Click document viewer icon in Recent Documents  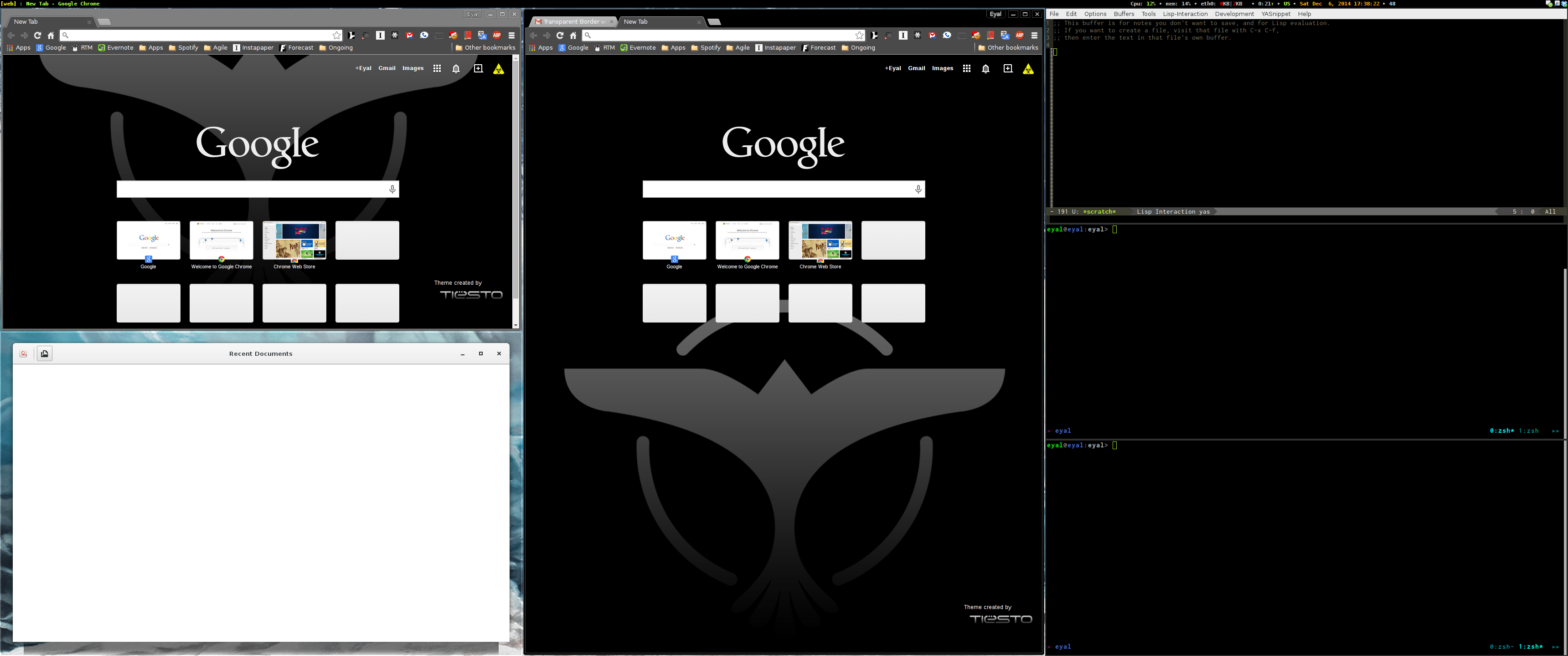pyautogui.click(x=24, y=354)
